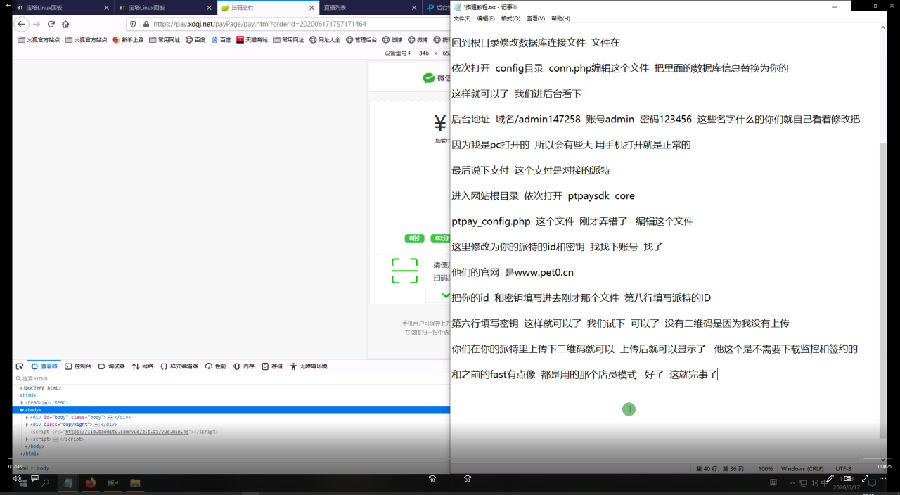Viewport: 900px width, 495px height.
Task: Open 新手上路 bookmark with Firefox logo
Action: tap(127, 40)
